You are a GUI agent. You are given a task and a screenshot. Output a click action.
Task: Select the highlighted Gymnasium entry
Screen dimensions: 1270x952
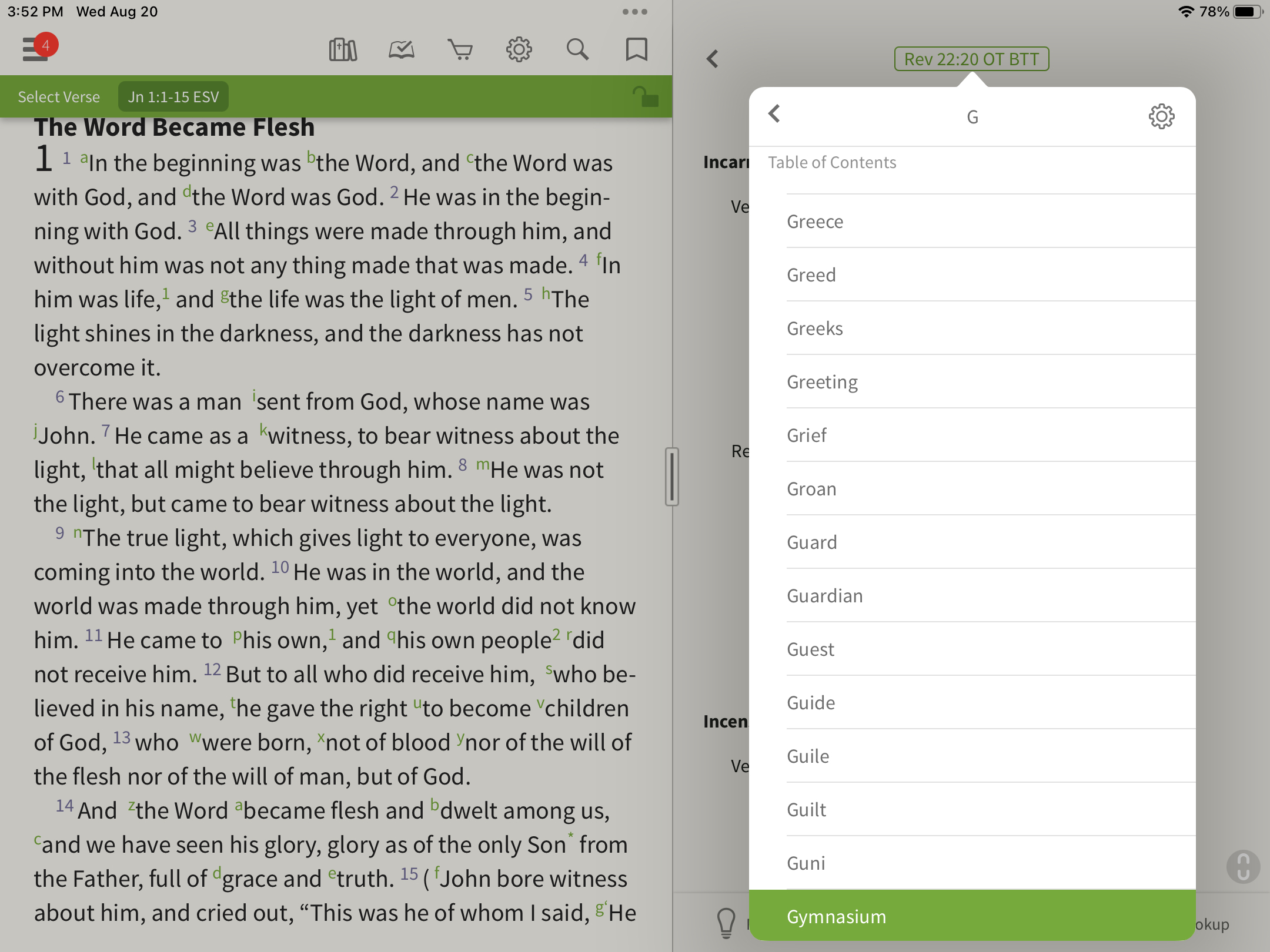pos(836,916)
